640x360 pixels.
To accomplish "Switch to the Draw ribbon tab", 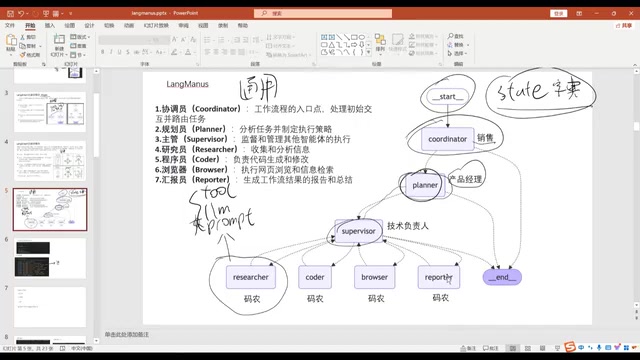I will click(69, 25).
